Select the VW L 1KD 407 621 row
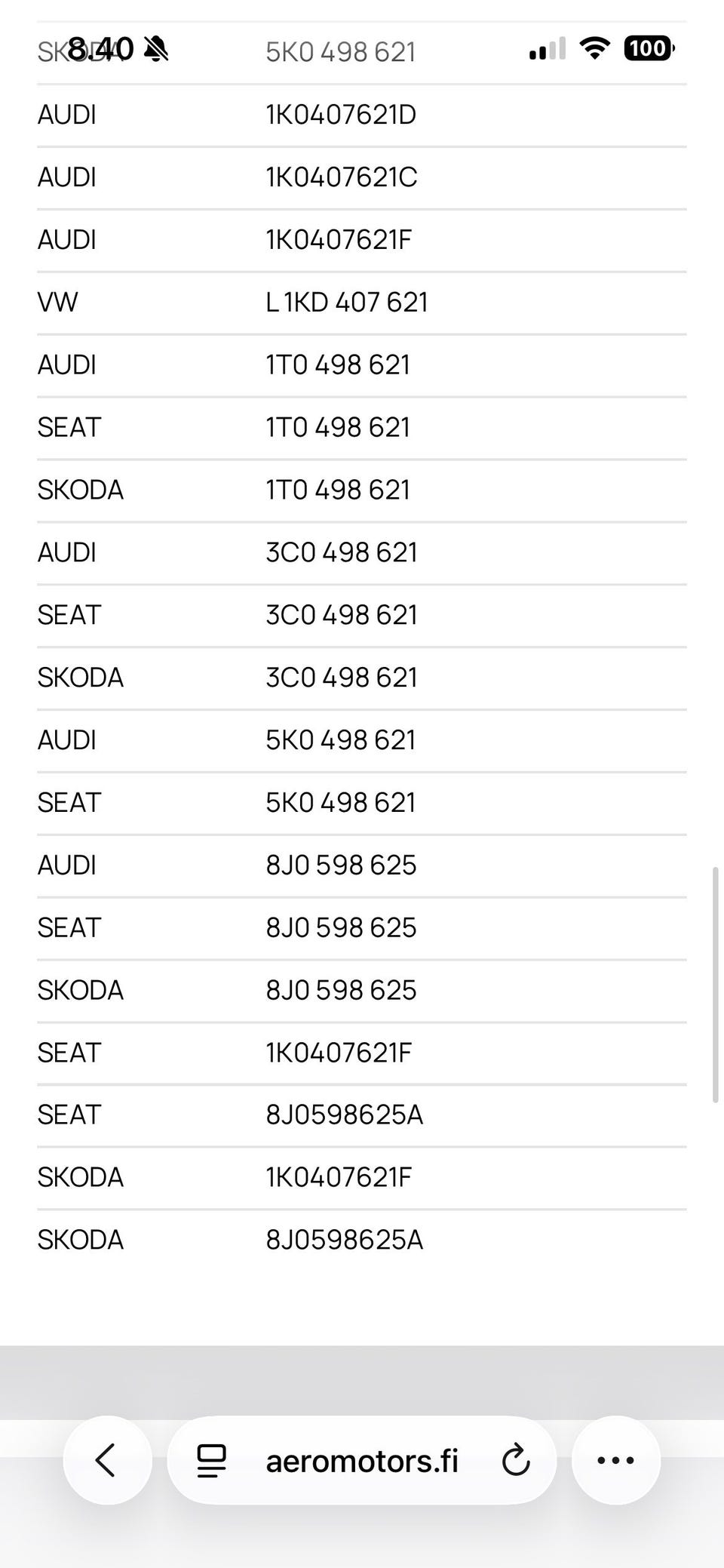Viewport: 724px width, 1568px height. [x=362, y=303]
